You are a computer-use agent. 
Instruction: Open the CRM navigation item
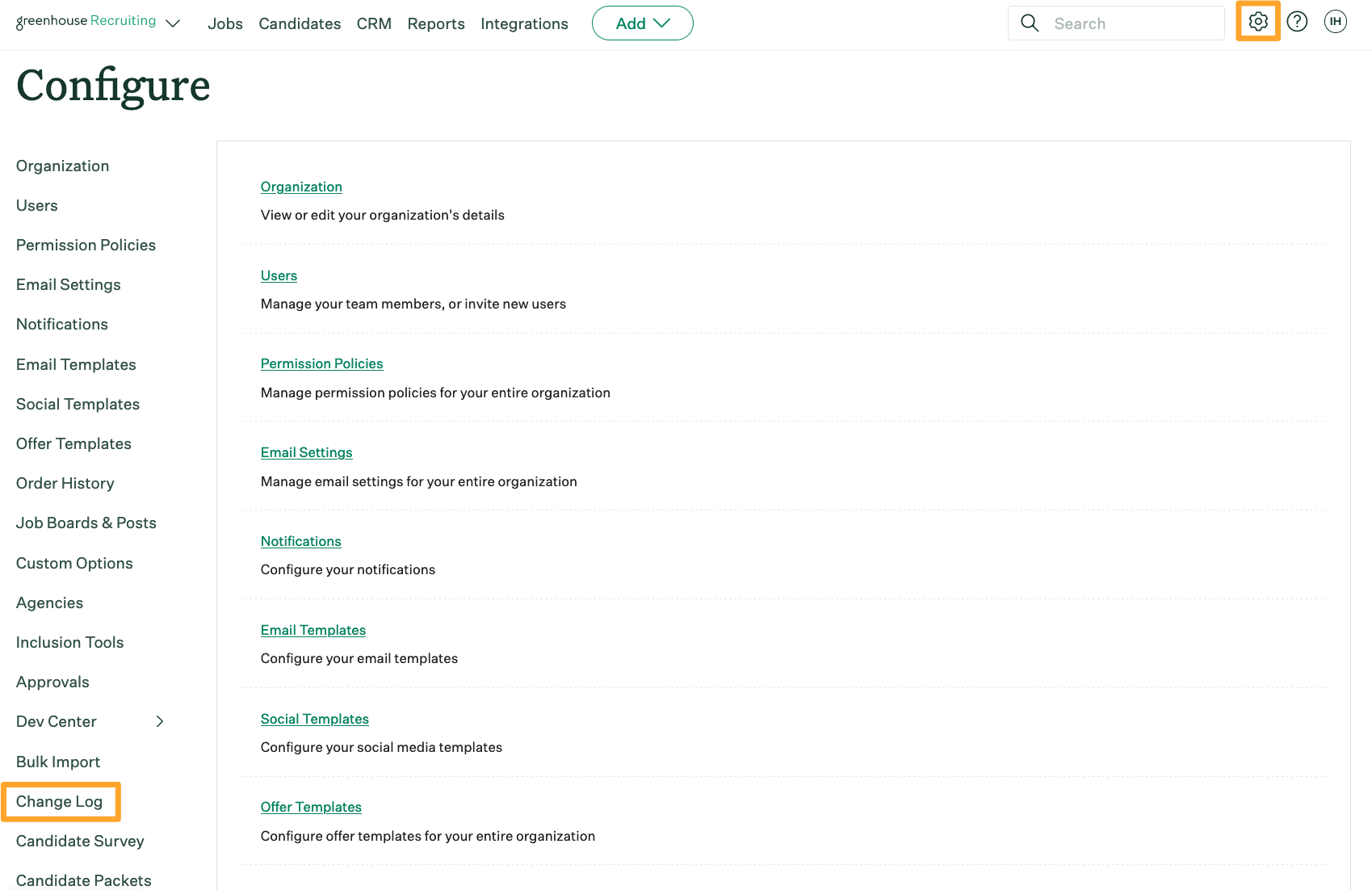click(x=373, y=23)
